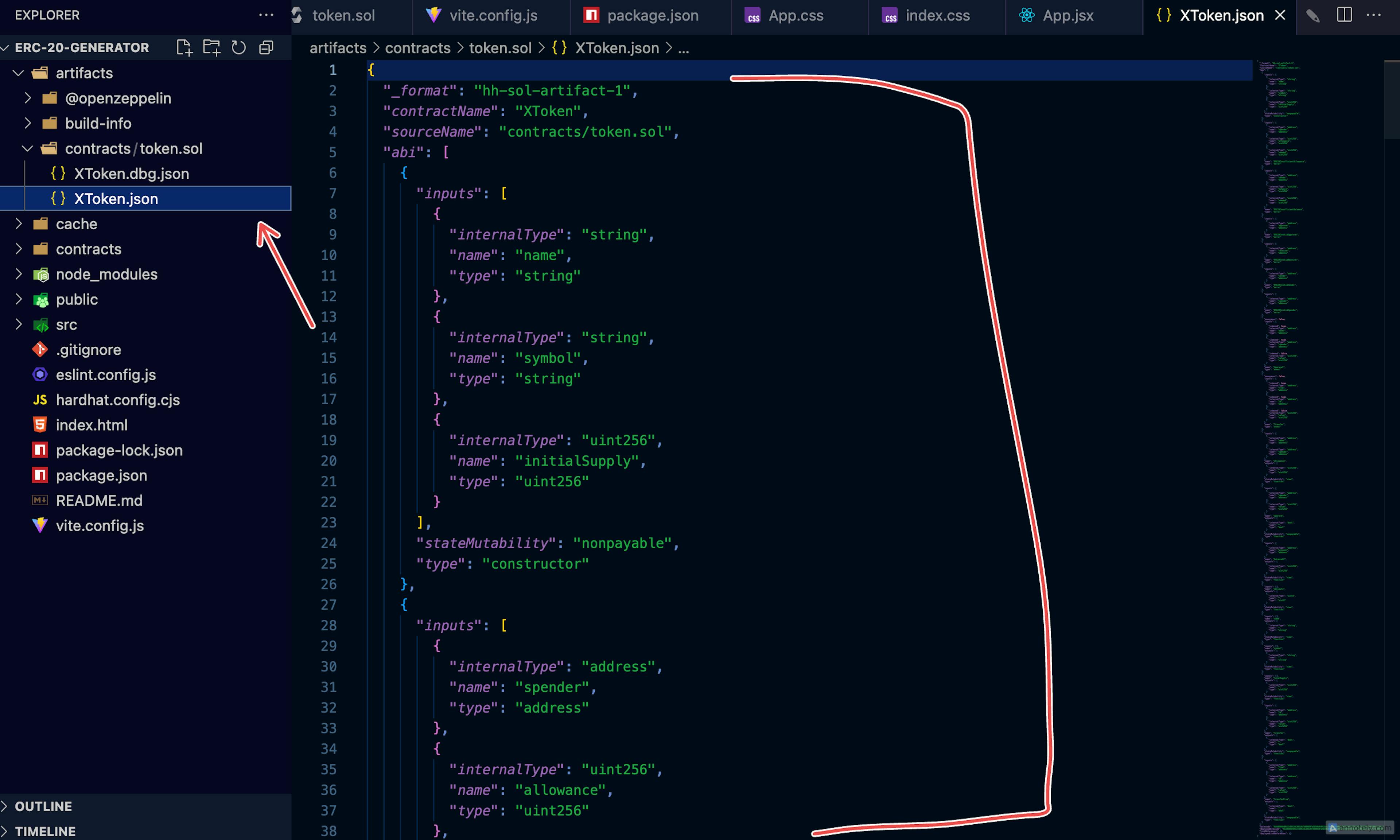
Task: Open hardhat.config.cjs file
Action: pos(118,400)
